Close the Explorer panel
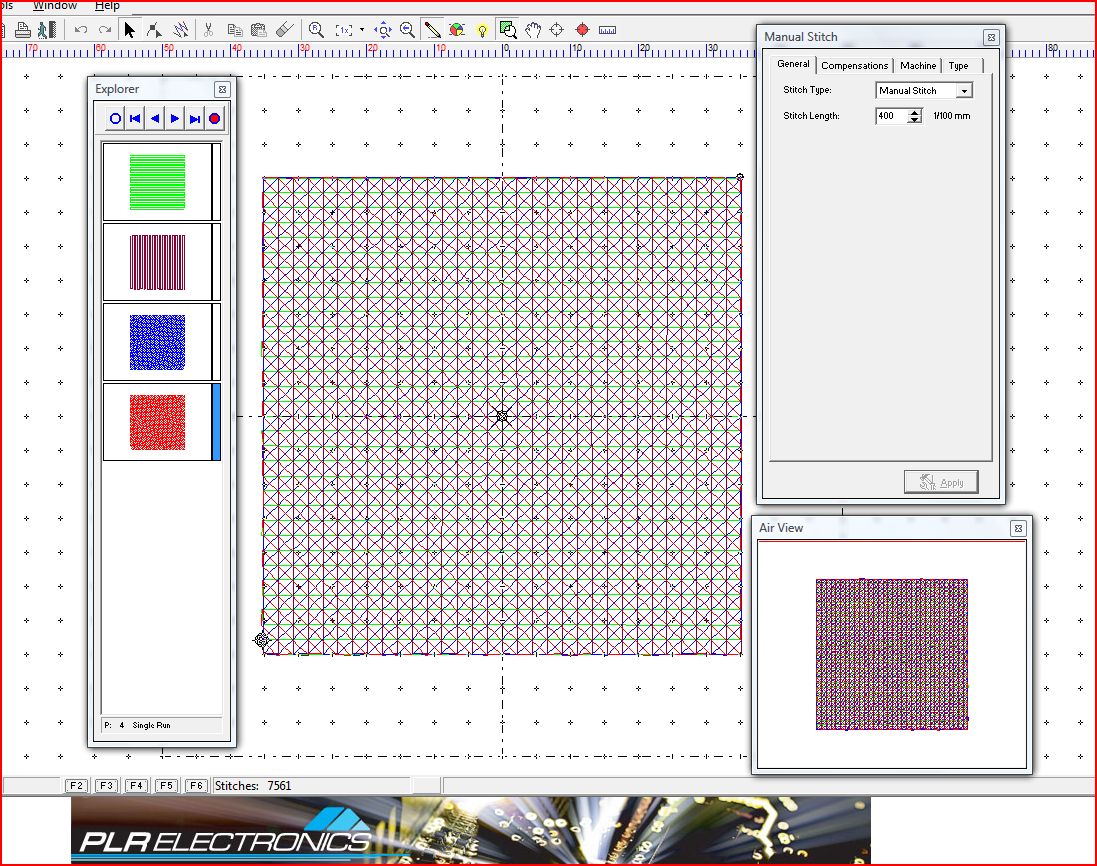Image resolution: width=1097 pixels, height=866 pixels. tap(222, 90)
